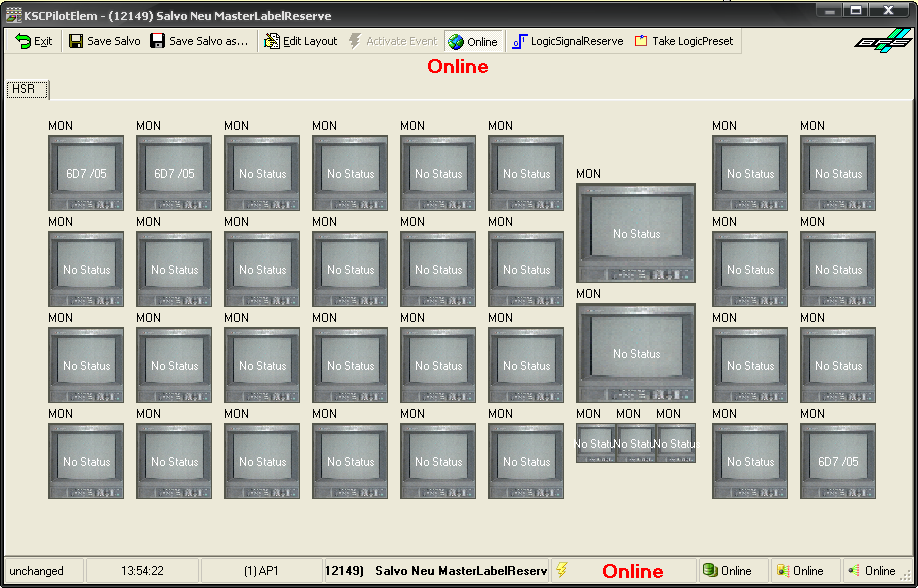Click the green Exit arrow icon
918x588 pixels.
pos(23,41)
